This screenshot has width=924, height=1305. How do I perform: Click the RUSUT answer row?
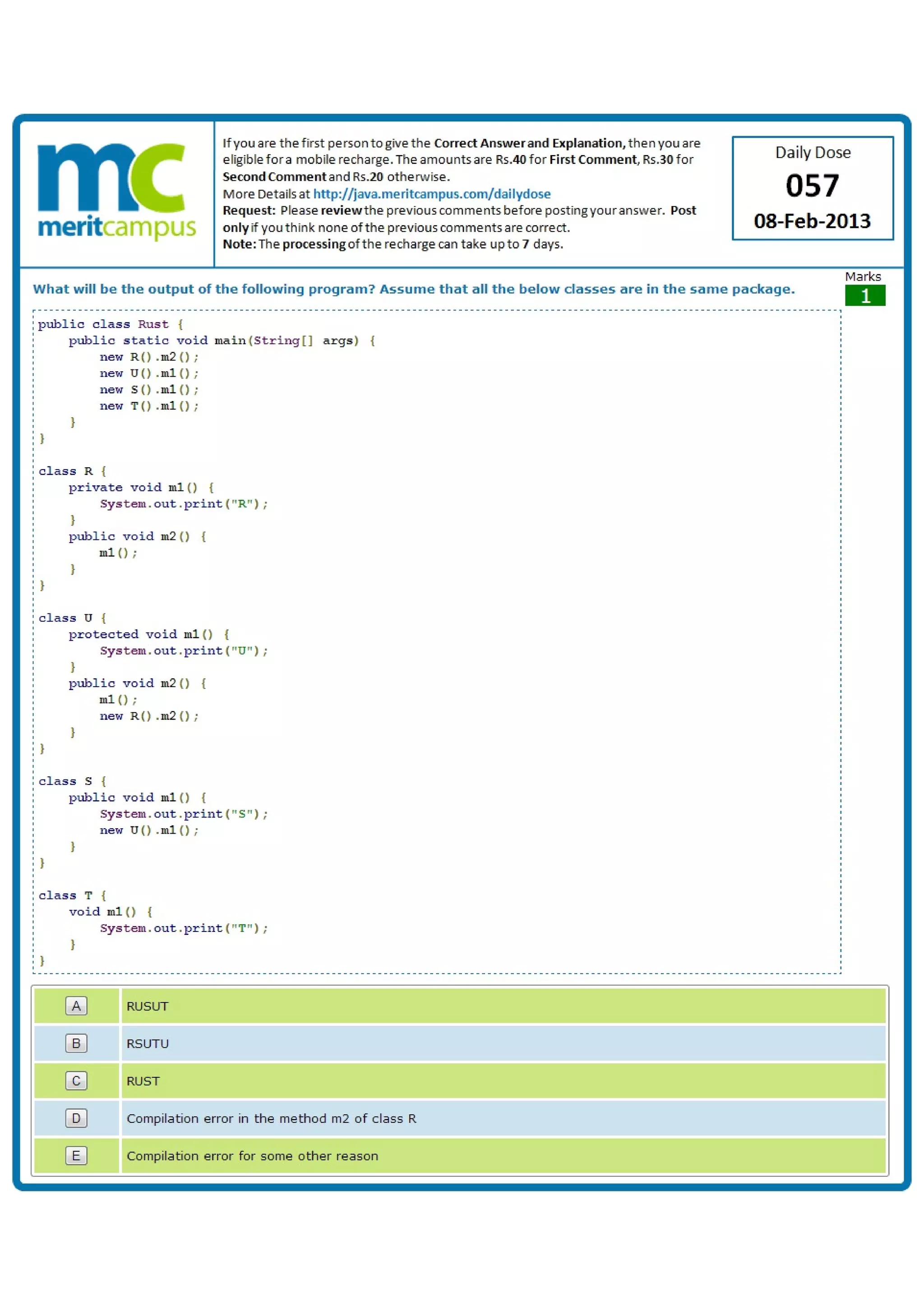pos(148,1006)
